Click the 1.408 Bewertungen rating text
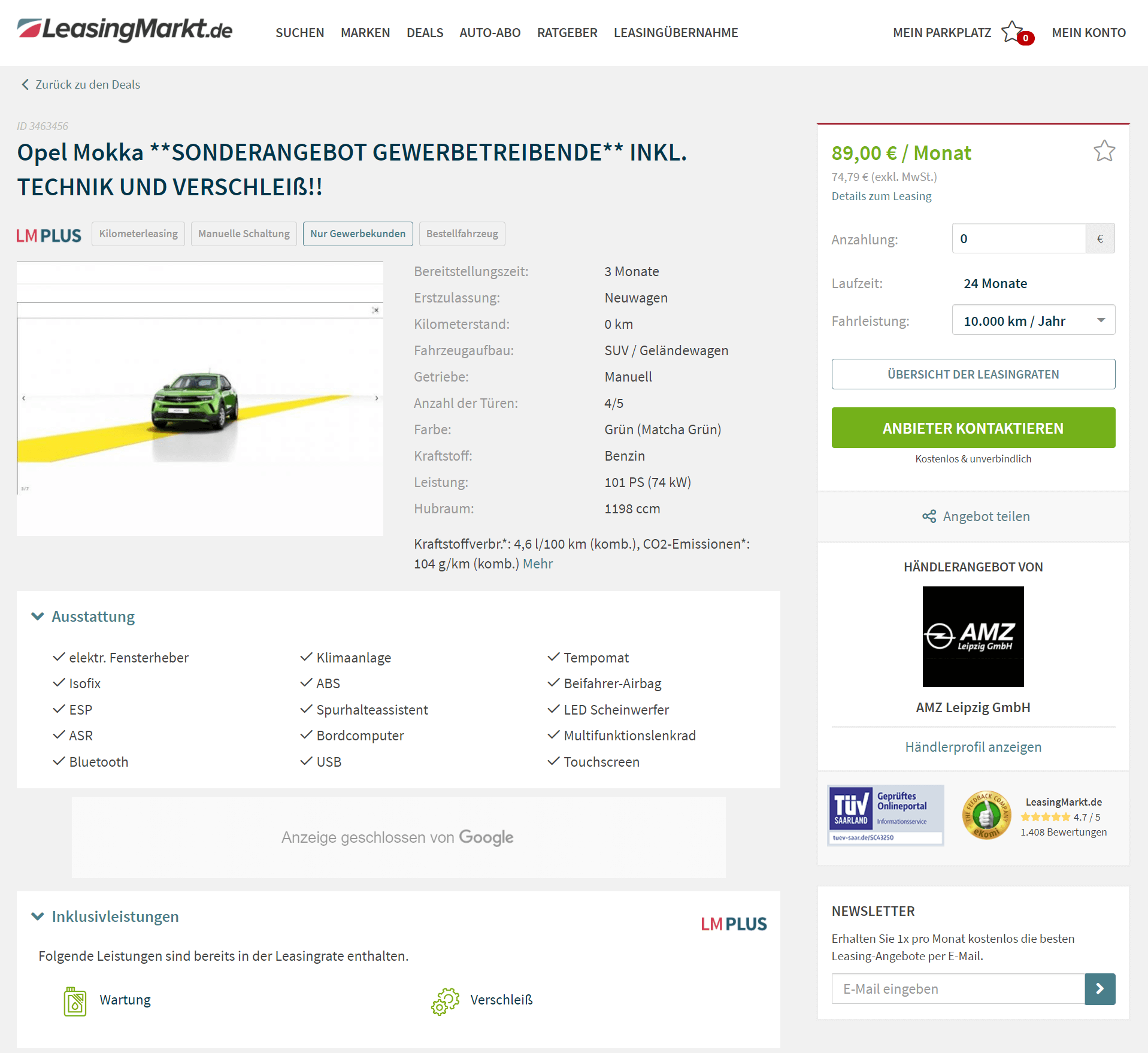The height and width of the screenshot is (1053, 1148). 1064,832
